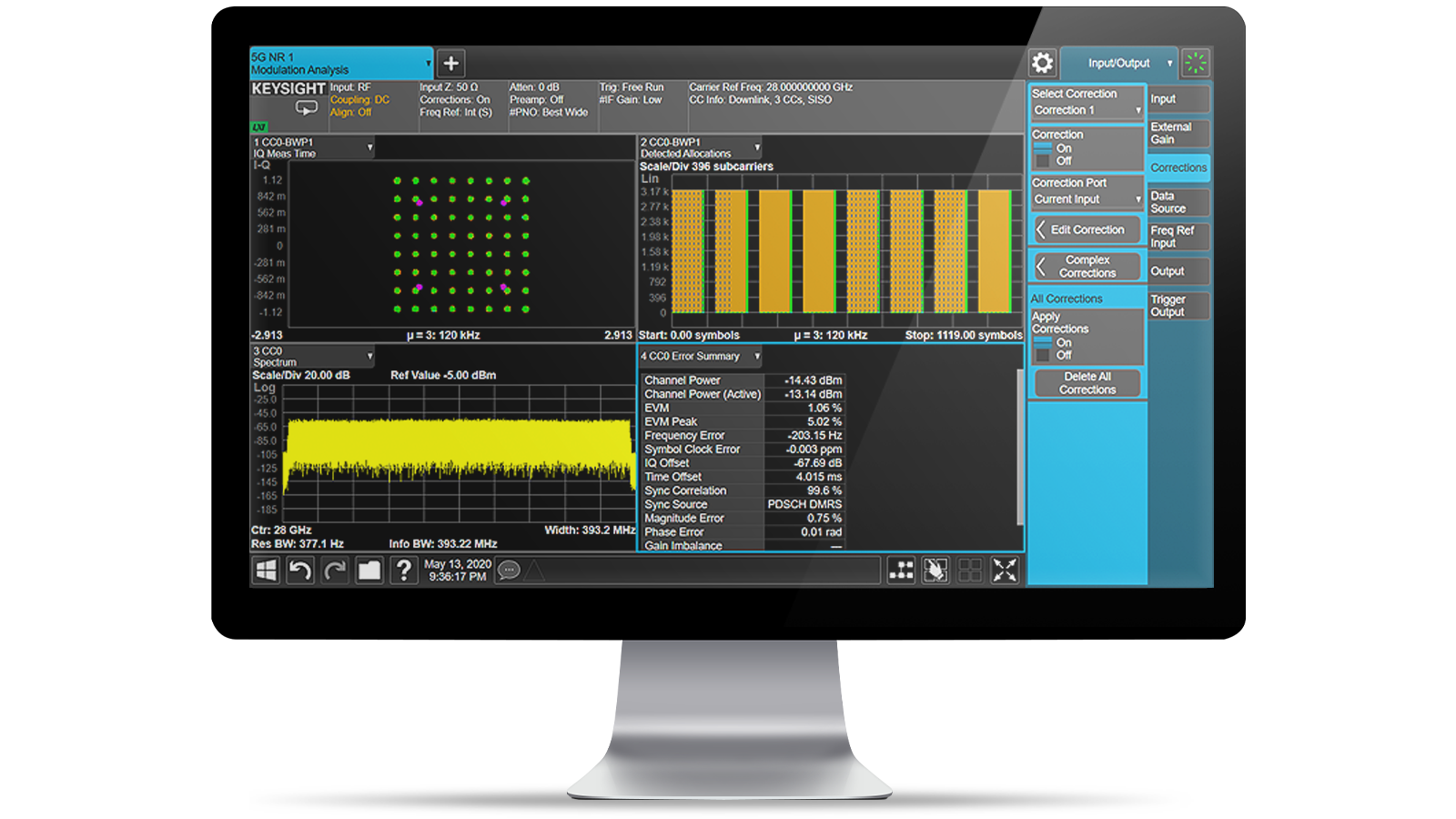Click the touch on/off hand icon
This screenshot has width=1456, height=819.
click(935, 571)
